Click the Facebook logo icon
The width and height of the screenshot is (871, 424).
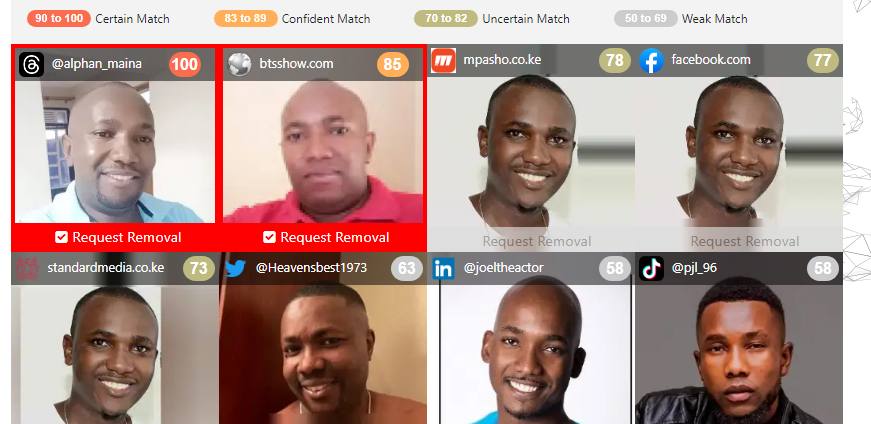[652, 60]
